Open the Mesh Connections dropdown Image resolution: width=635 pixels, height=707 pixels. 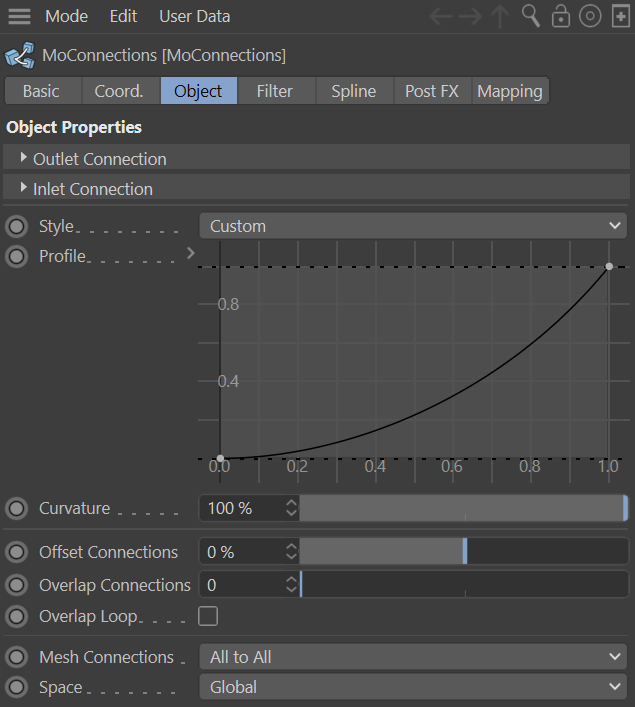coord(414,657)
